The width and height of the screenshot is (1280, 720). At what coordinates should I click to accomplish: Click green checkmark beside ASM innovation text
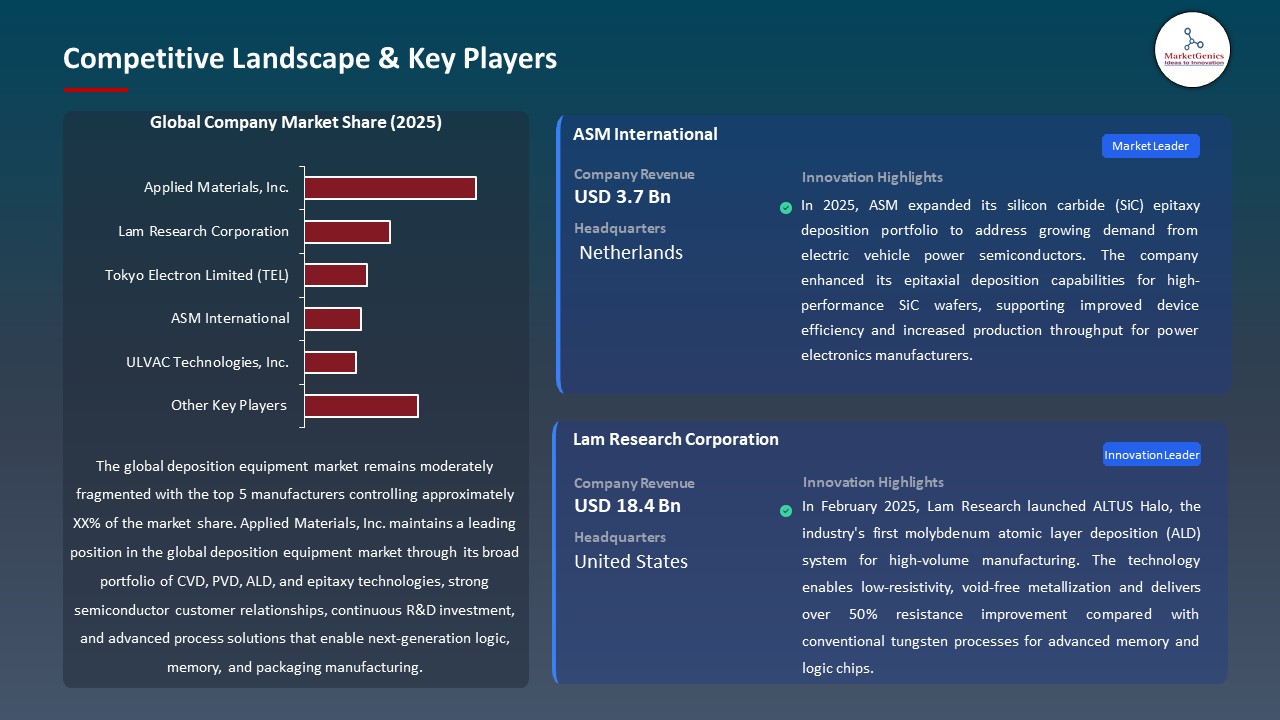pos(786,208)
